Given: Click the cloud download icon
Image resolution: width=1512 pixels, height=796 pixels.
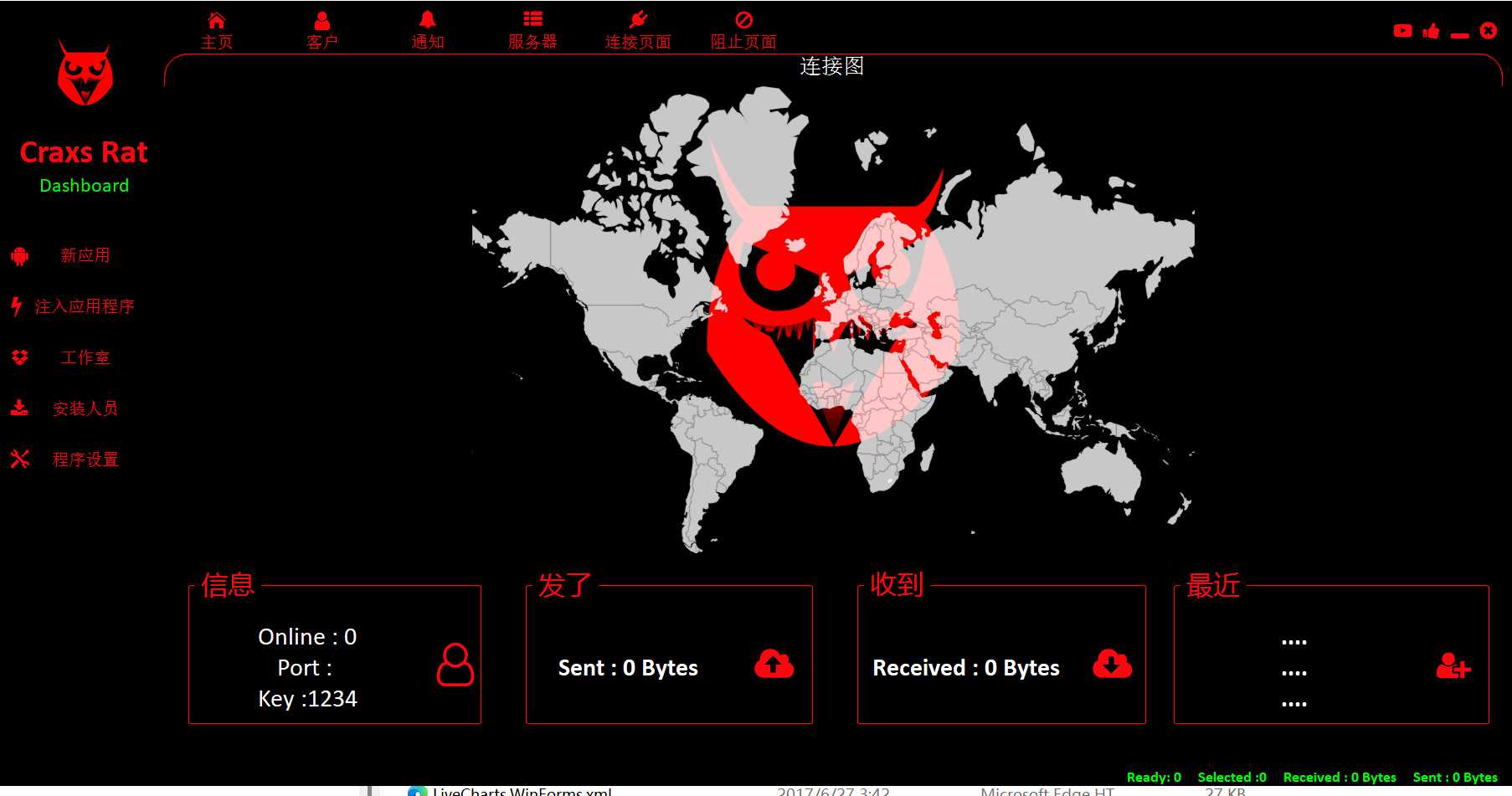Looking at the screenshot, I should click(x=1112, y=664).
